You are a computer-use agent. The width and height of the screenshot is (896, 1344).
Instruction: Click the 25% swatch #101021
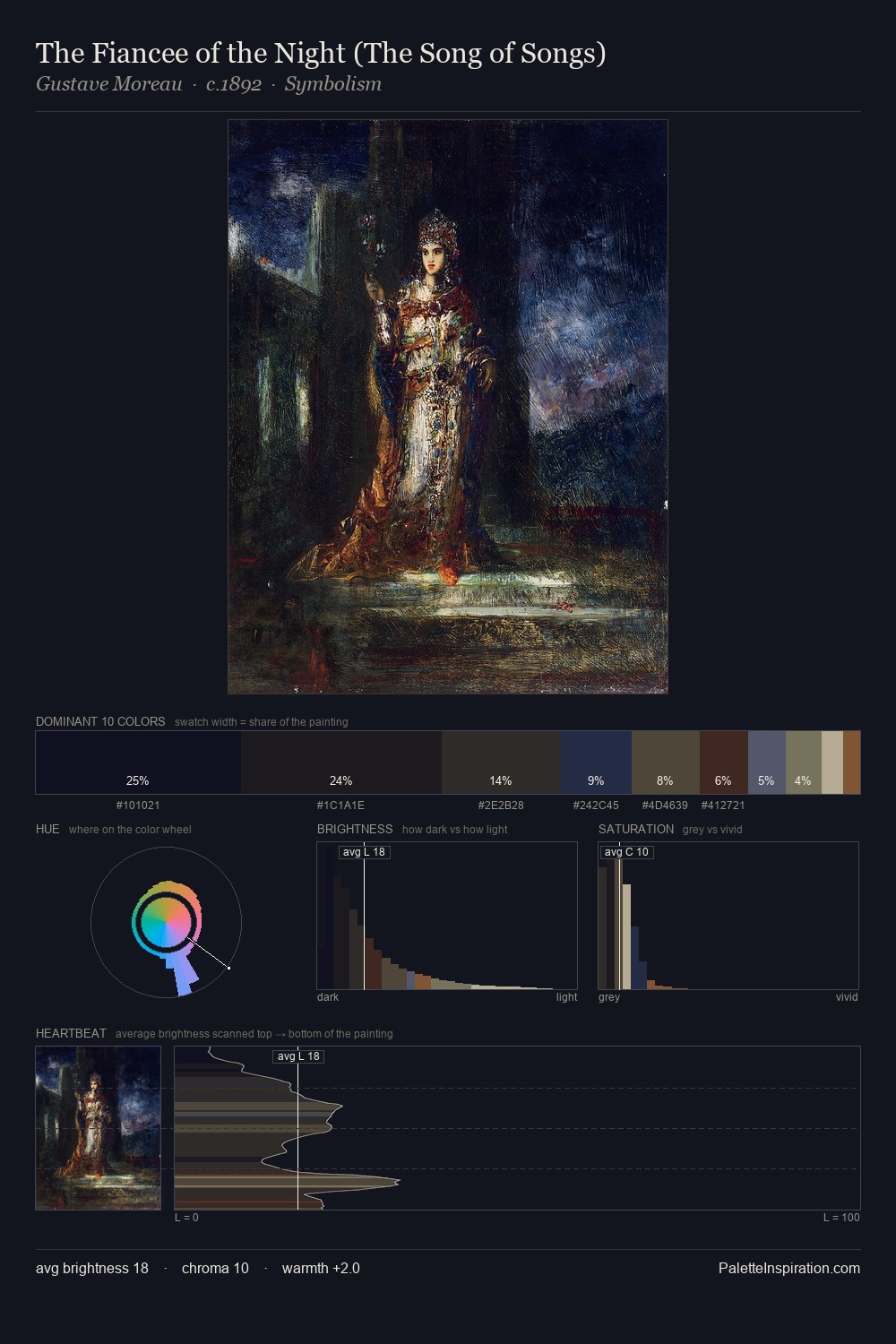pos(138,762)
